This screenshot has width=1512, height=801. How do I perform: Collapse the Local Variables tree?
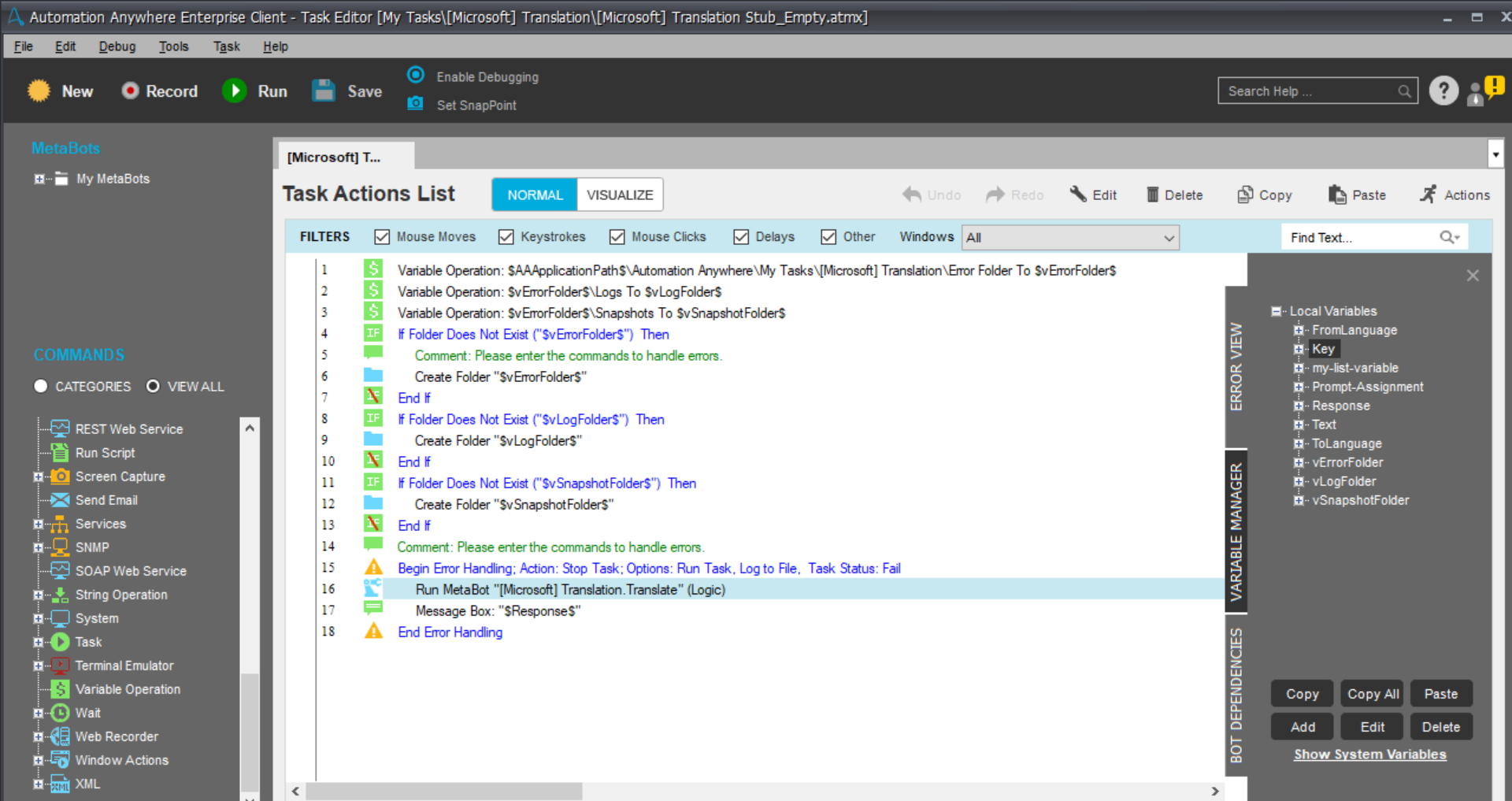[1276, 311]
